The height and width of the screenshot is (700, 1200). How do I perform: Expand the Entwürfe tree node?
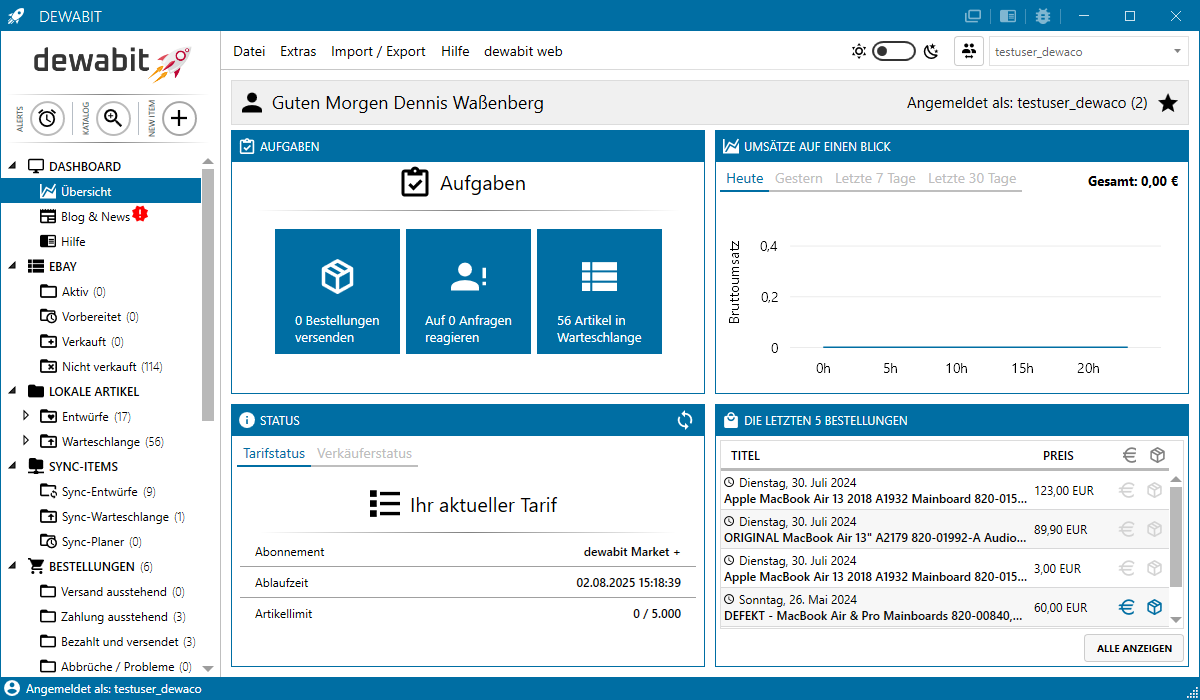click(x=27, y=416)
